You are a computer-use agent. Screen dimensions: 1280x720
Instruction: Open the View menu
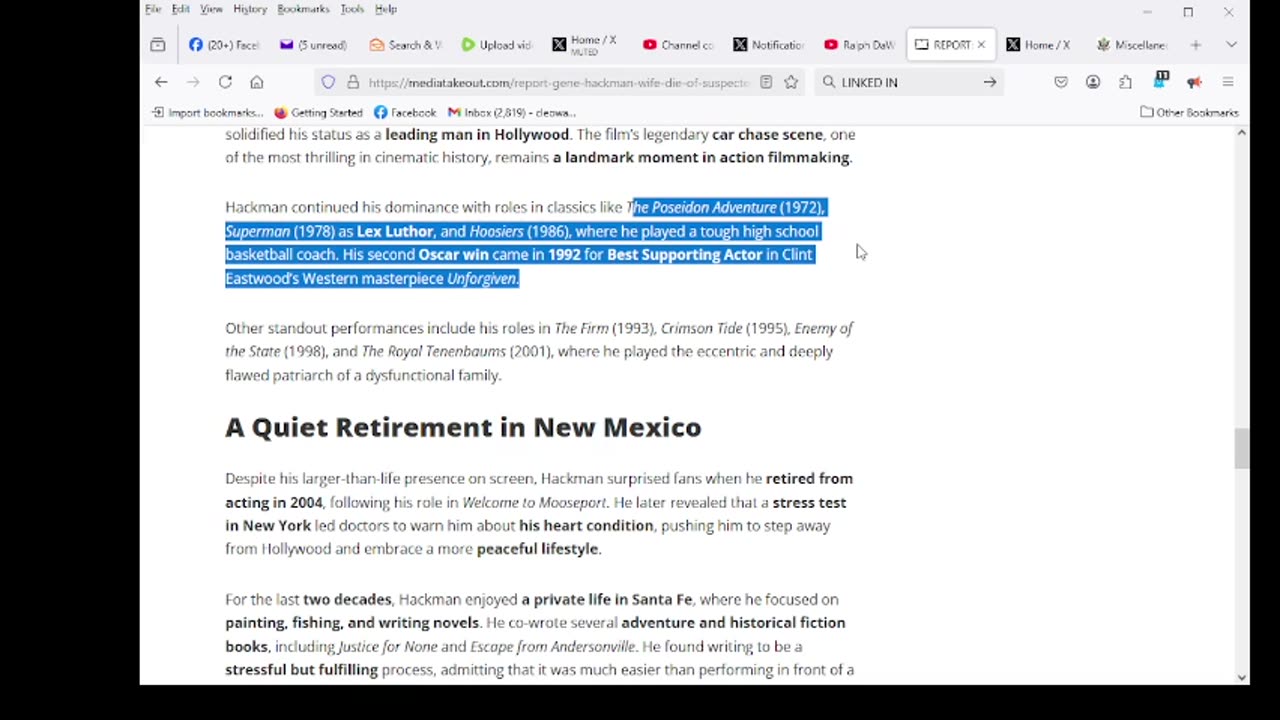click(211, 9)
